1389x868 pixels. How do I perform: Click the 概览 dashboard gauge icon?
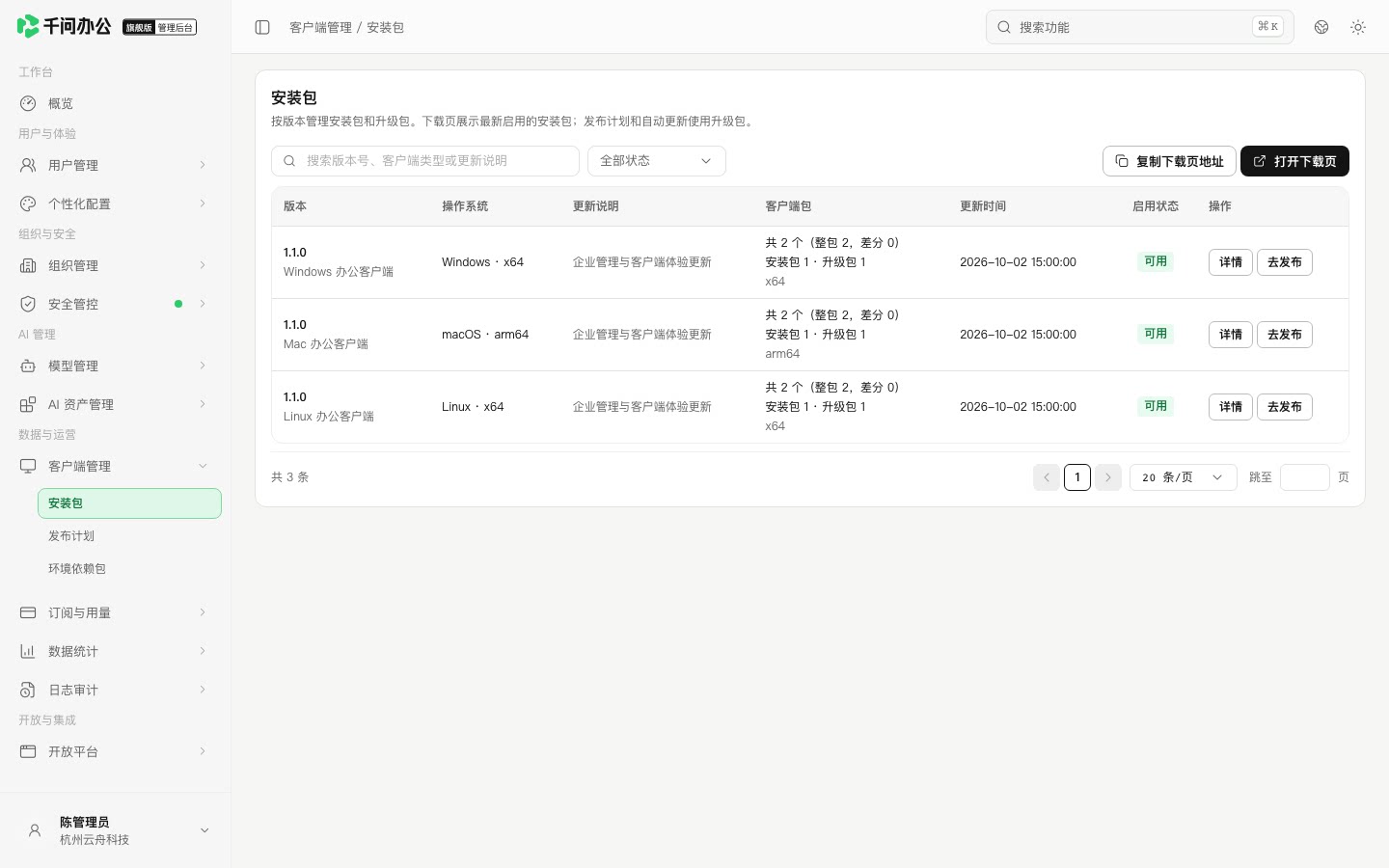tap(28, 103)
